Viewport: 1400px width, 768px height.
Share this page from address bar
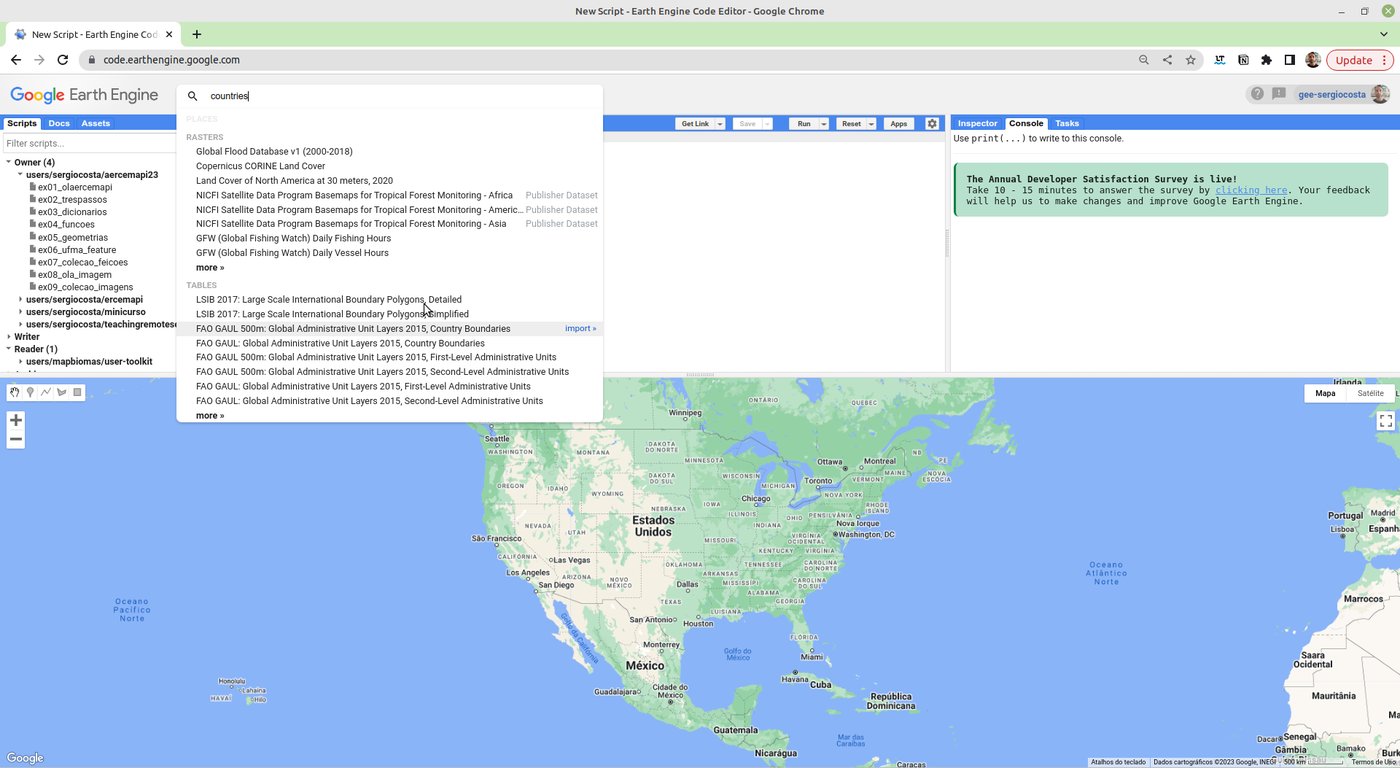(x=1167, y=60)
